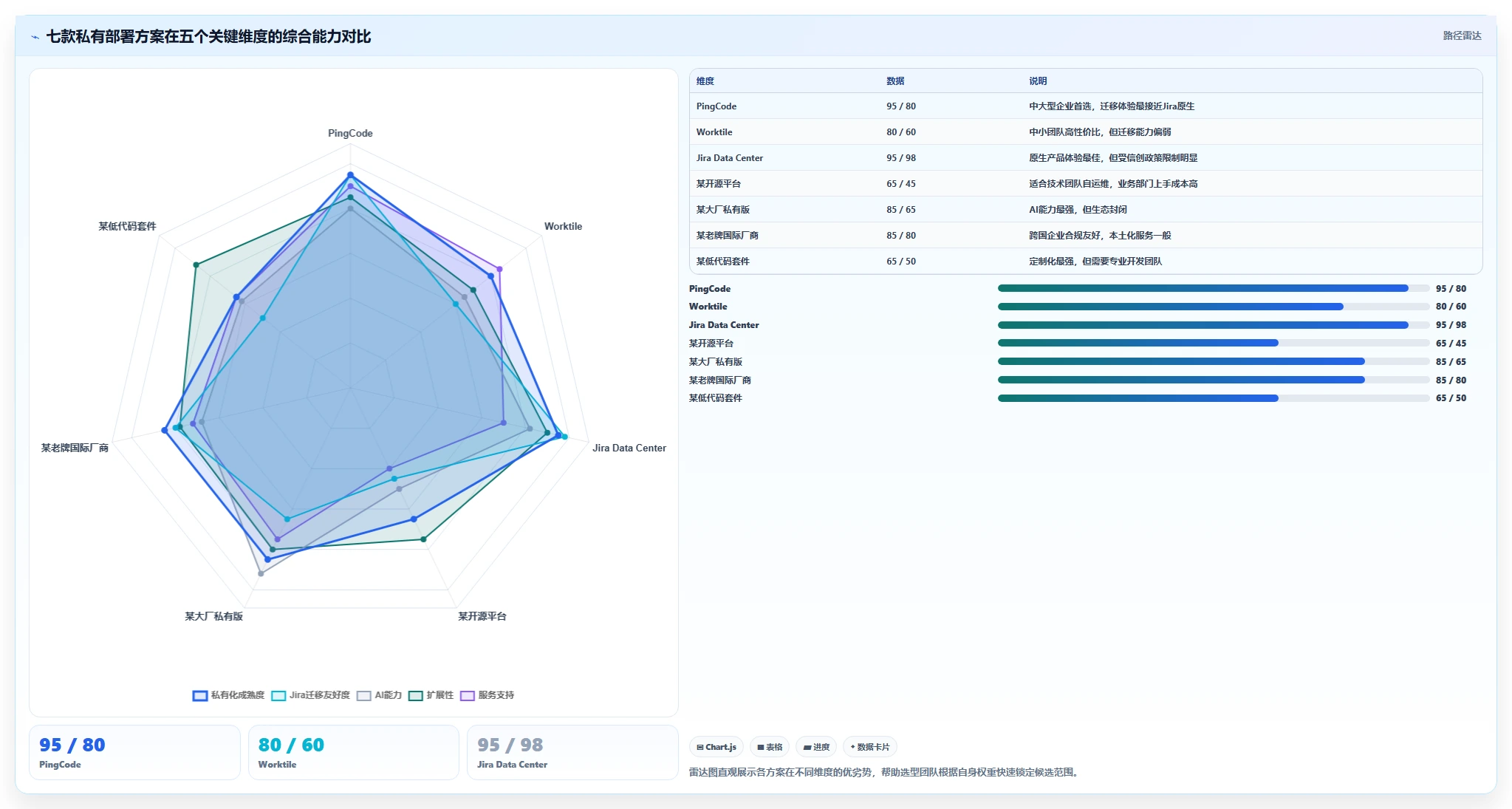
Task: Select the Worktile cell in the table
Action: click(x=714, y=132)
